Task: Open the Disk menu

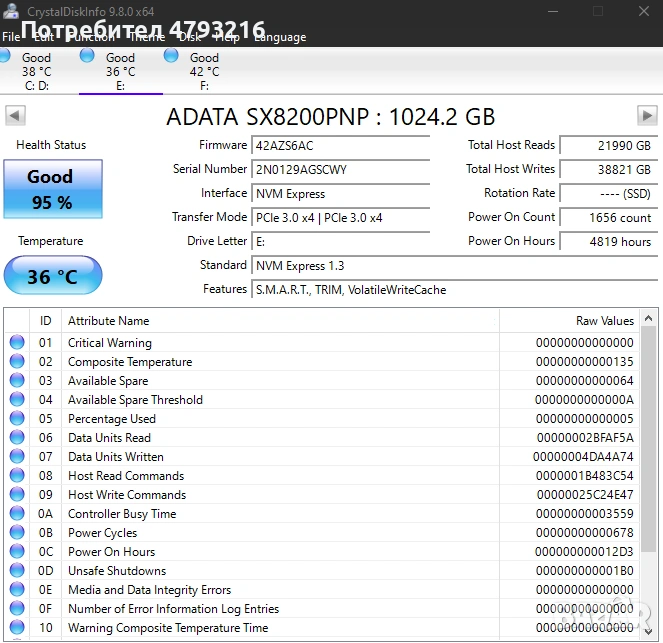Action: click(x=189, y=37)
